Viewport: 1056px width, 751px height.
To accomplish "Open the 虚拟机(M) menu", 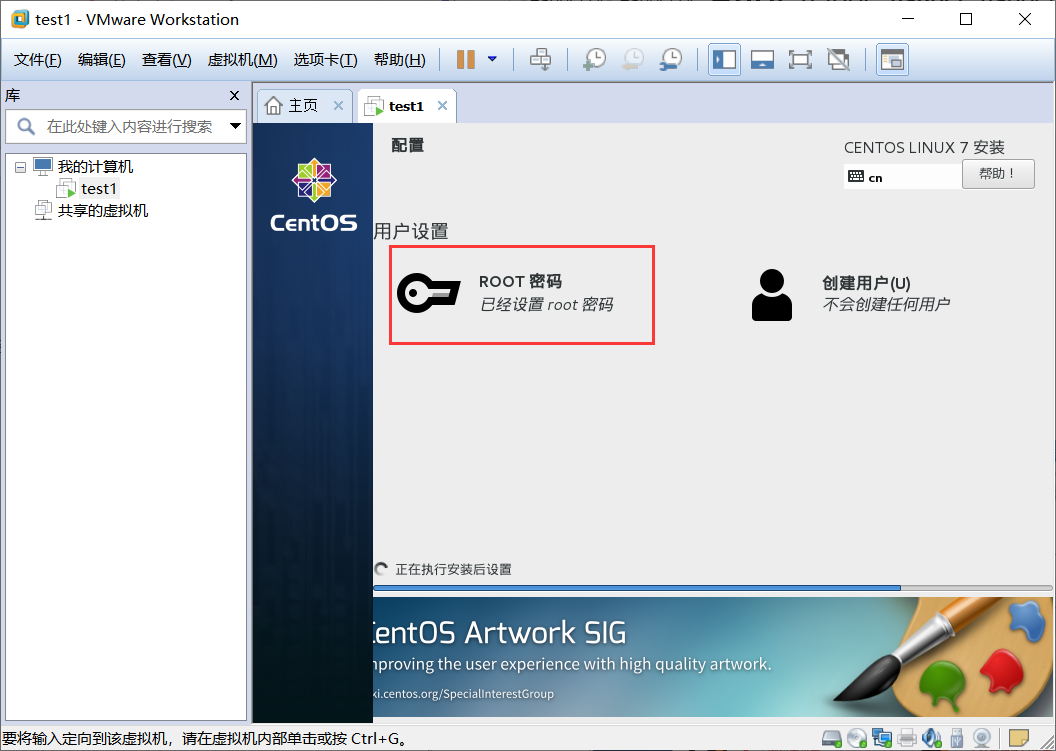I will click(242, 60).
